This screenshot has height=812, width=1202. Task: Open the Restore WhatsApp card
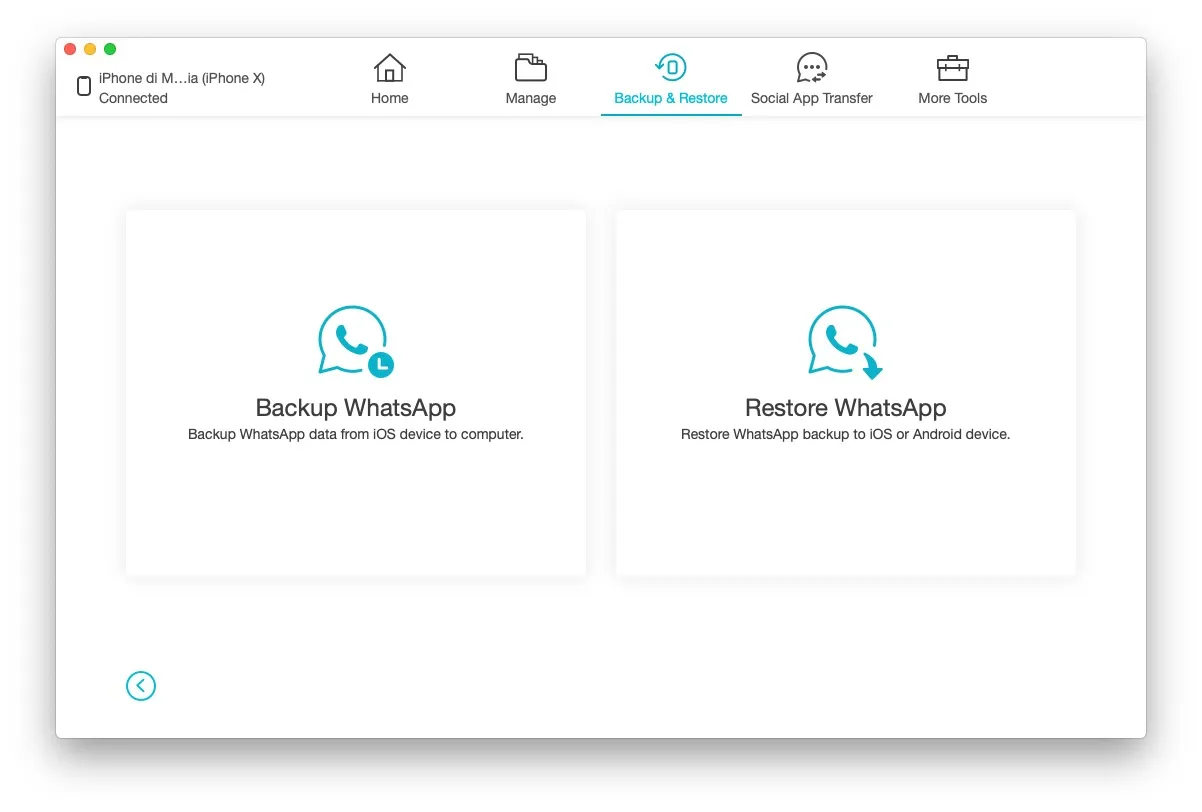pos(844,392)
